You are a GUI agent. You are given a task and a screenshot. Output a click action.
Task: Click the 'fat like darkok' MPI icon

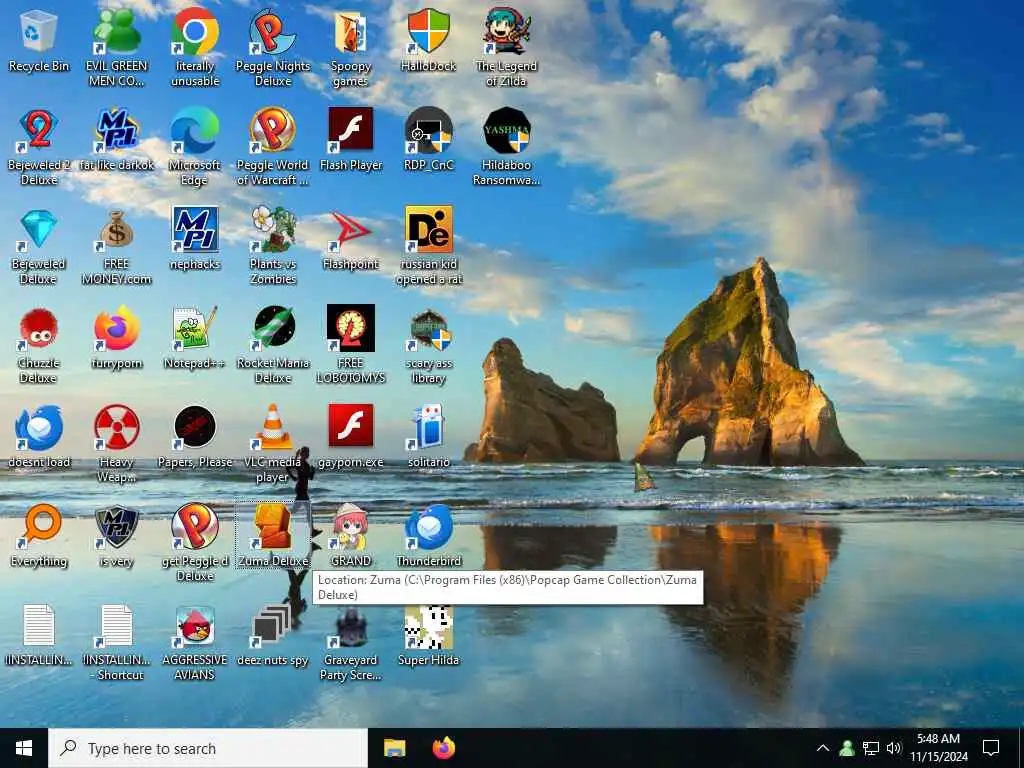point(116,140)
